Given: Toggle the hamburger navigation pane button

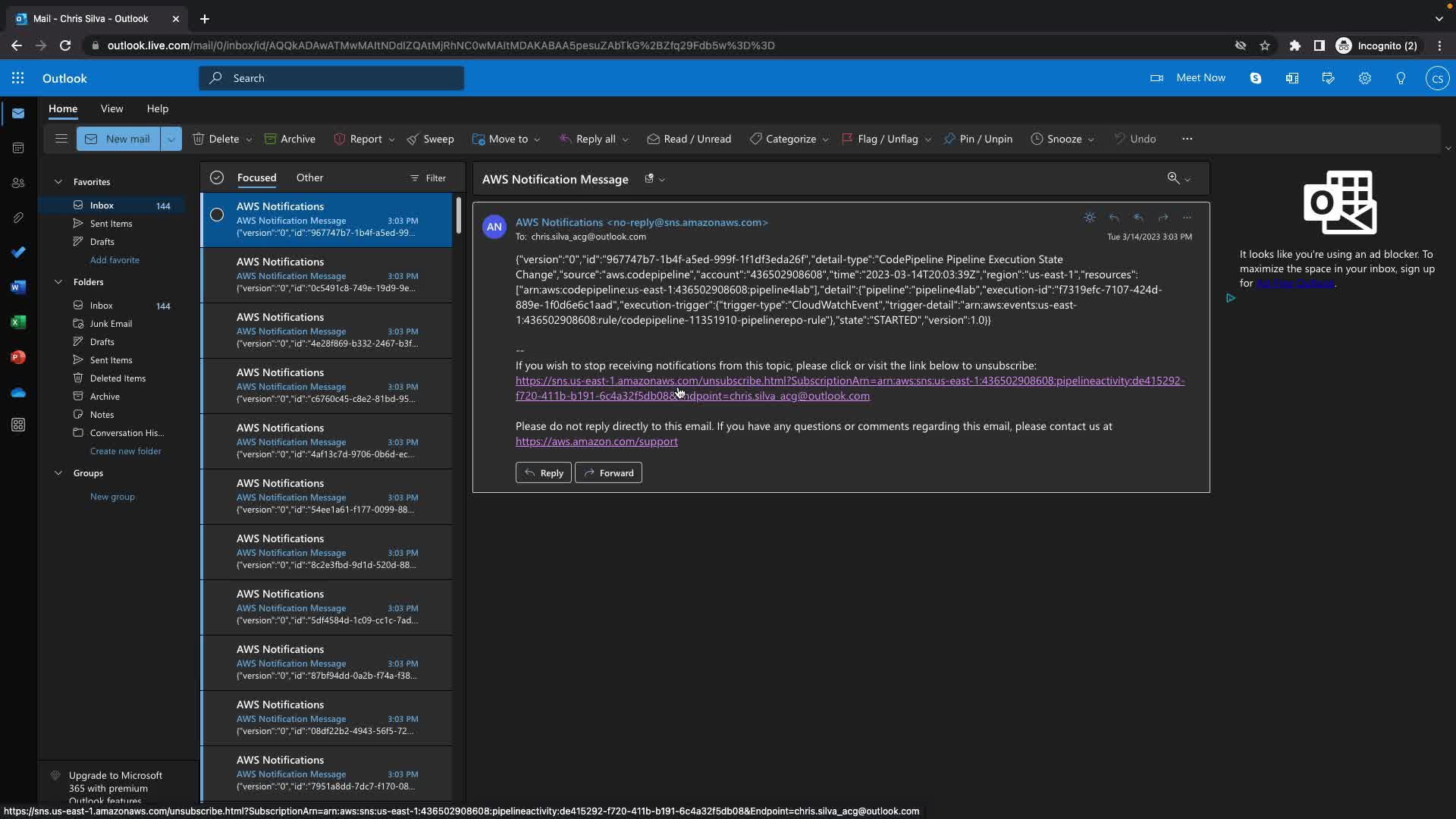Looking at the screenshot, I should pyautogui.click(x=61, y=139).
